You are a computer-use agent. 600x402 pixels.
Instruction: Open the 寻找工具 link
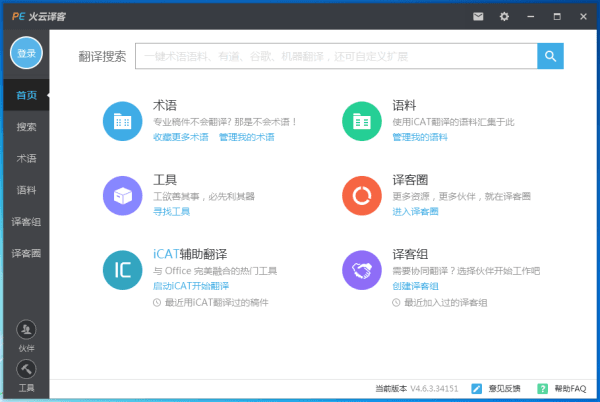[x=171, y=212]
